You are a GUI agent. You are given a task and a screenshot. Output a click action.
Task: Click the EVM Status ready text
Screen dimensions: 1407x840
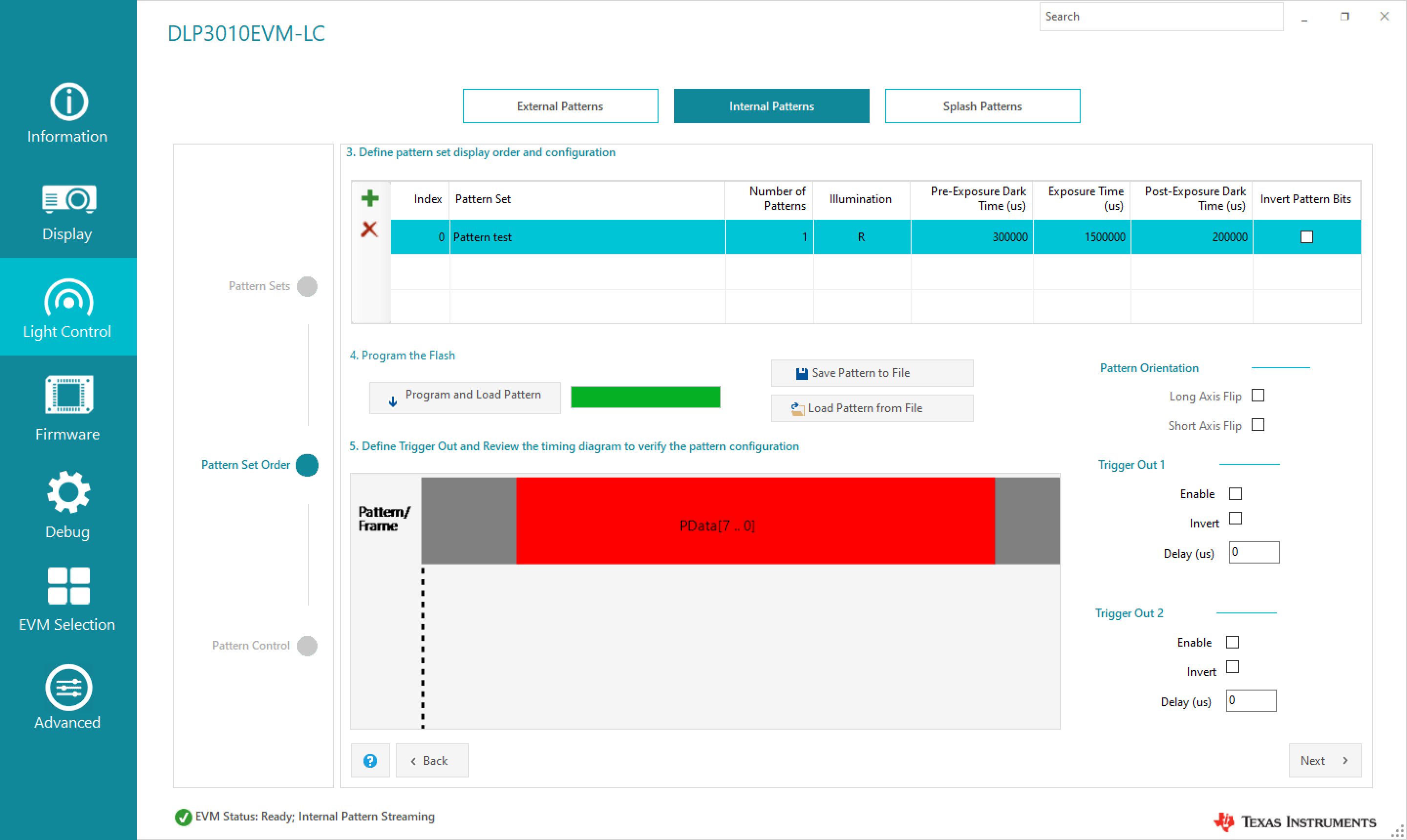click(x=315, y=816)
